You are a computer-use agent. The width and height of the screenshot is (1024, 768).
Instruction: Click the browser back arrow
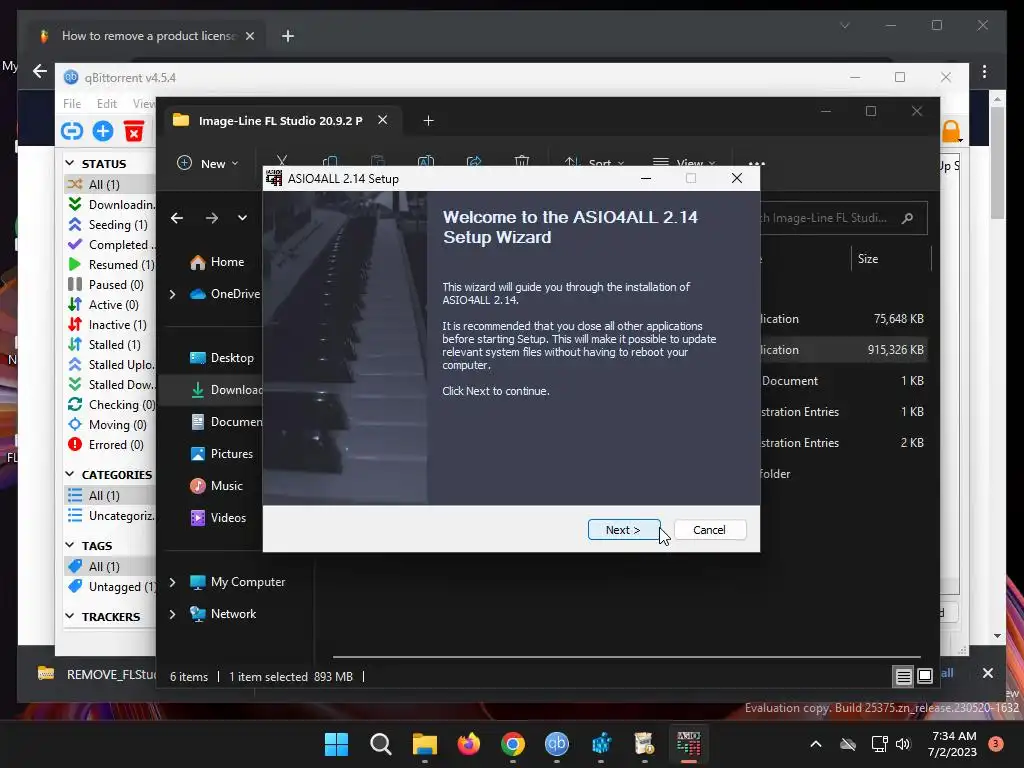[40, 71]
